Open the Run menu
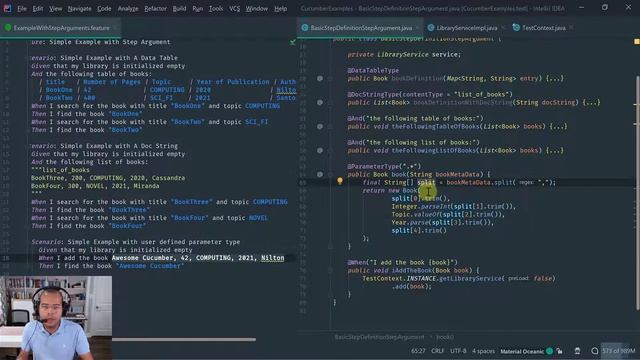This screenshot has width=640, height=360. (x=198, y=9)
